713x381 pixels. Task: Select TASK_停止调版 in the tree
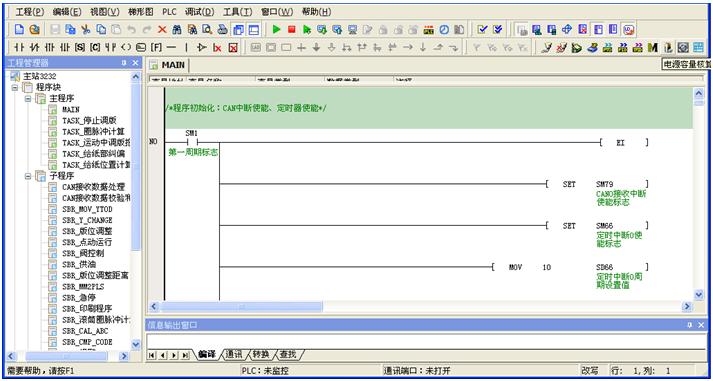[x=89, y=120]
